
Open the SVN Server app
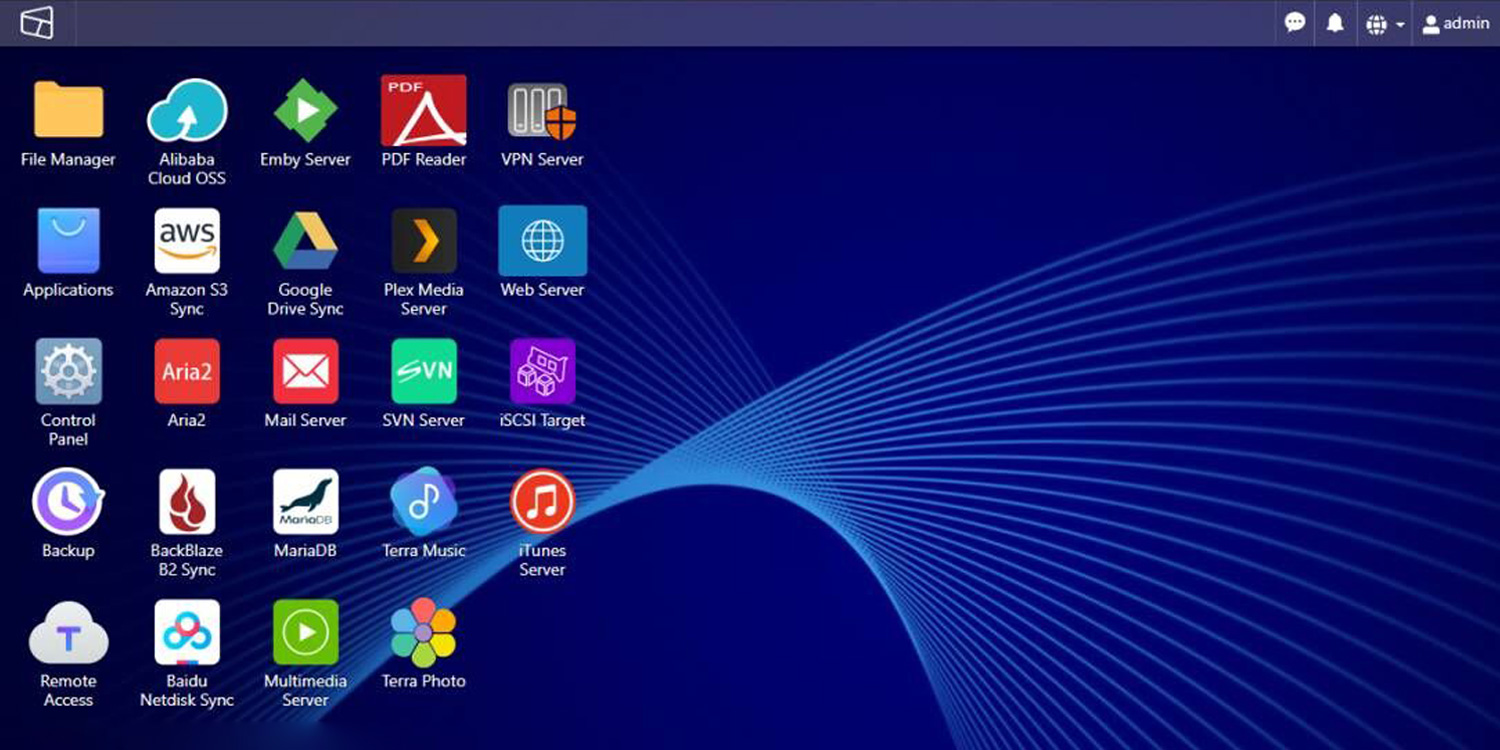pyautogui.click(x=424, y=371)
